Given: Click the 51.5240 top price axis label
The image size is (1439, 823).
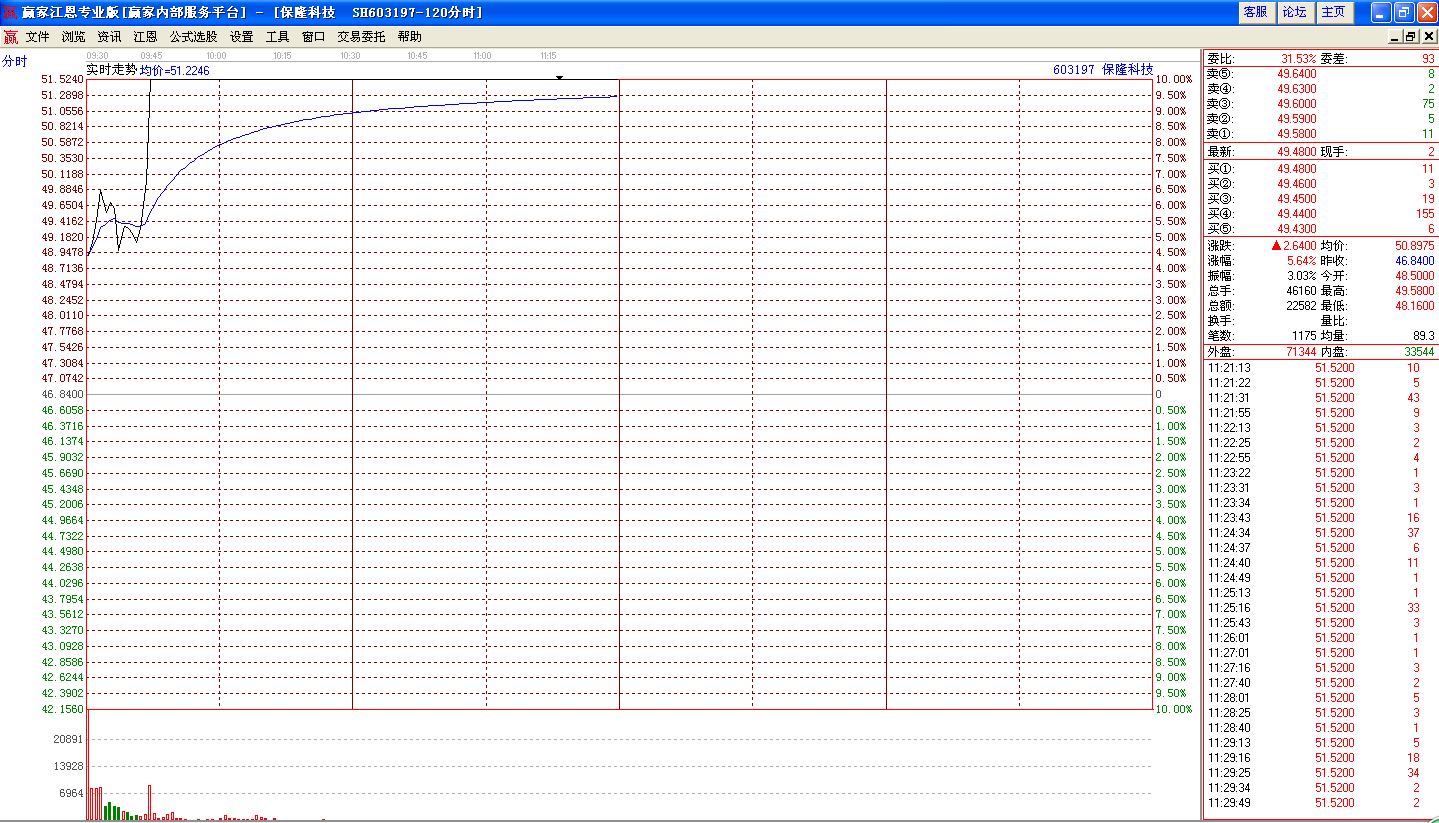Looking at the screenshot, I should point(62,79).
